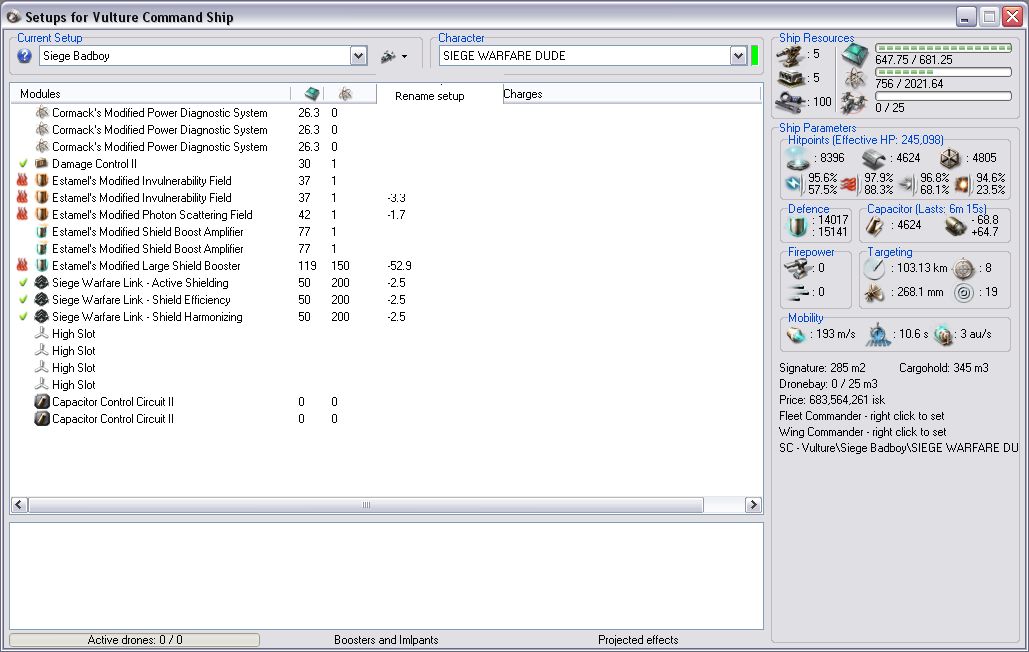Click the thermal resistance flame icon

point(849,184)
